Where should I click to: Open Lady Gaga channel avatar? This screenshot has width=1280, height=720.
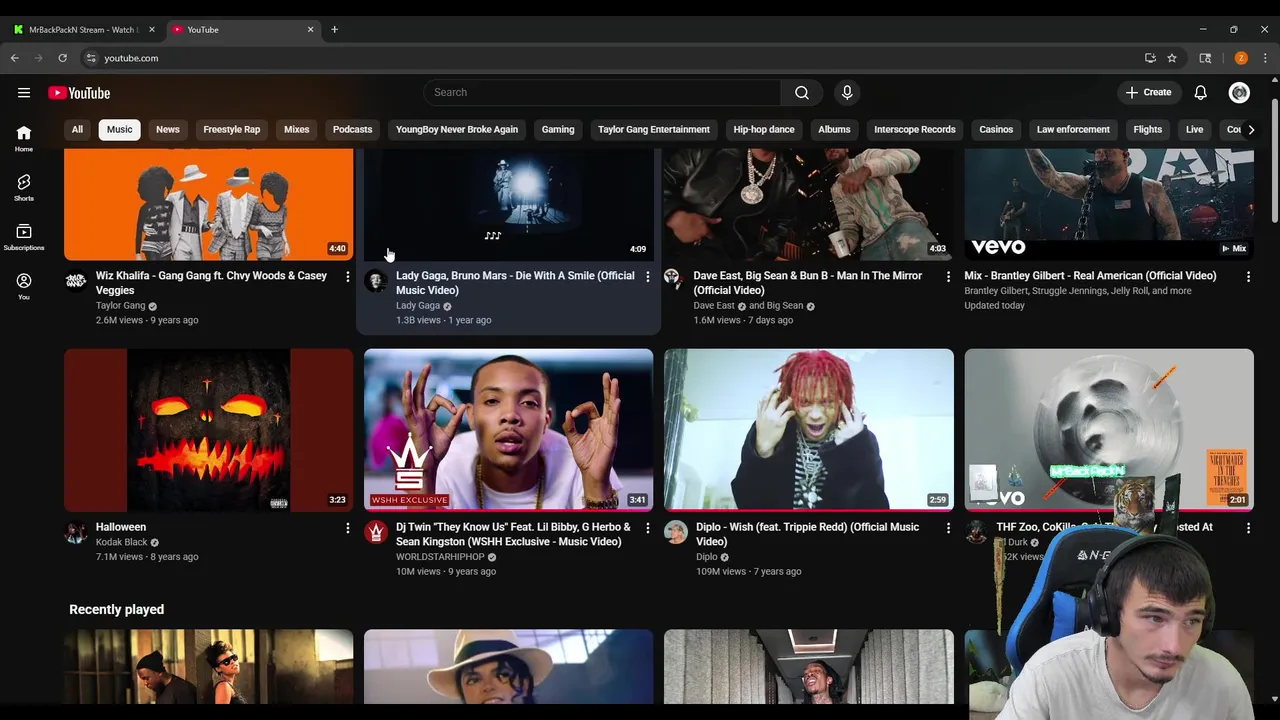[x=376, y=280]
